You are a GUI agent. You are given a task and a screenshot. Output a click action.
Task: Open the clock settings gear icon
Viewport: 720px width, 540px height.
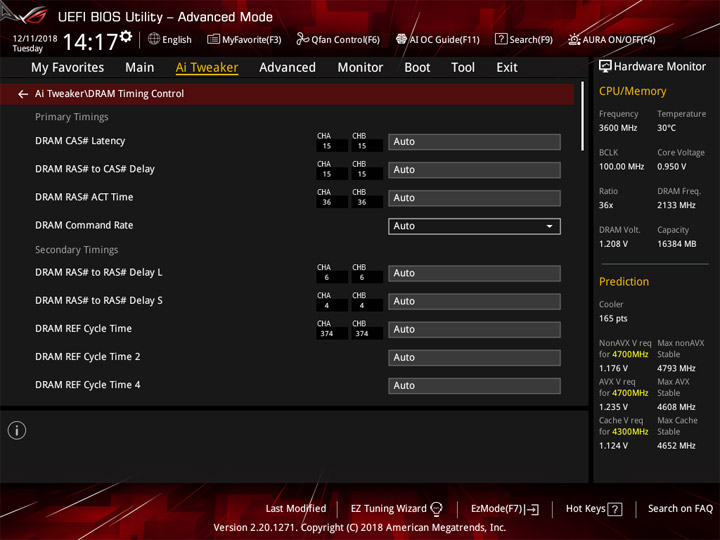(x=126, y=36)
